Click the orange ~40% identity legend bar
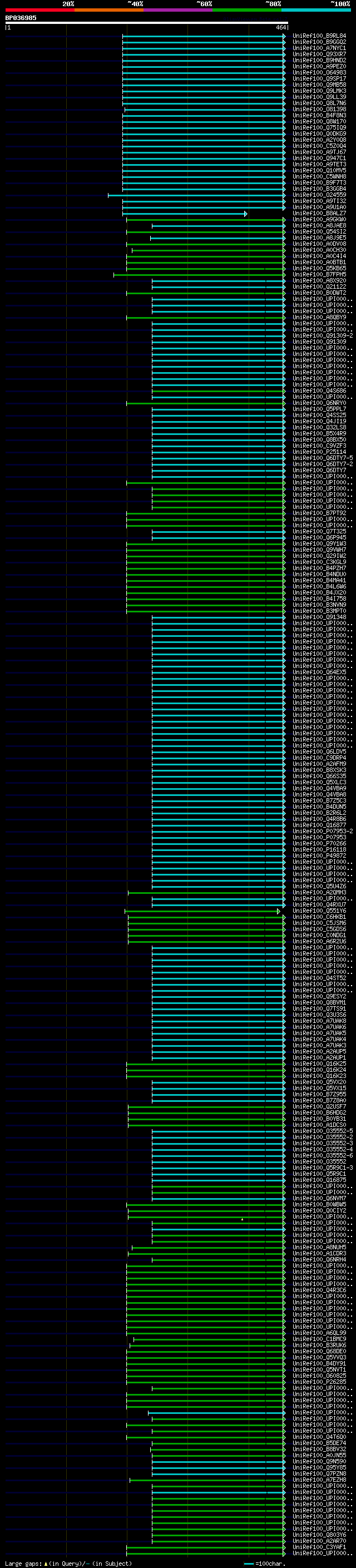 tap(109, 10)
